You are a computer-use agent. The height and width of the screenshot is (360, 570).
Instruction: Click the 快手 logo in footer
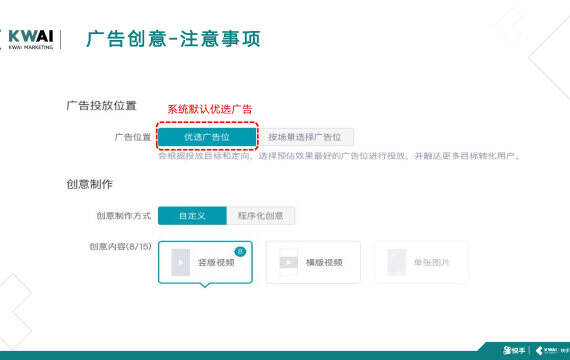click(514, 351)
